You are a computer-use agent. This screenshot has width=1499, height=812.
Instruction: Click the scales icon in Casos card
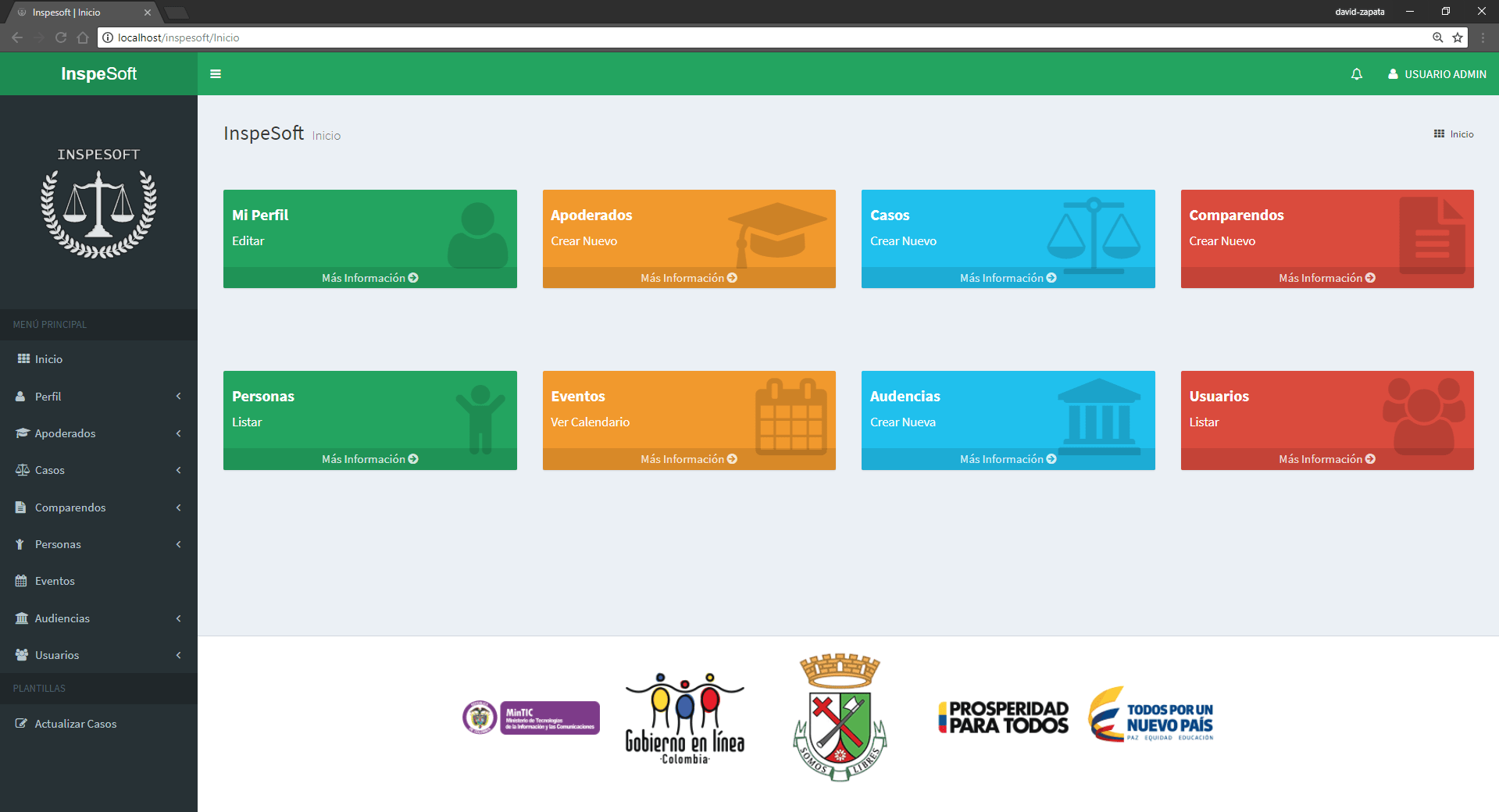click(1094, 235)
